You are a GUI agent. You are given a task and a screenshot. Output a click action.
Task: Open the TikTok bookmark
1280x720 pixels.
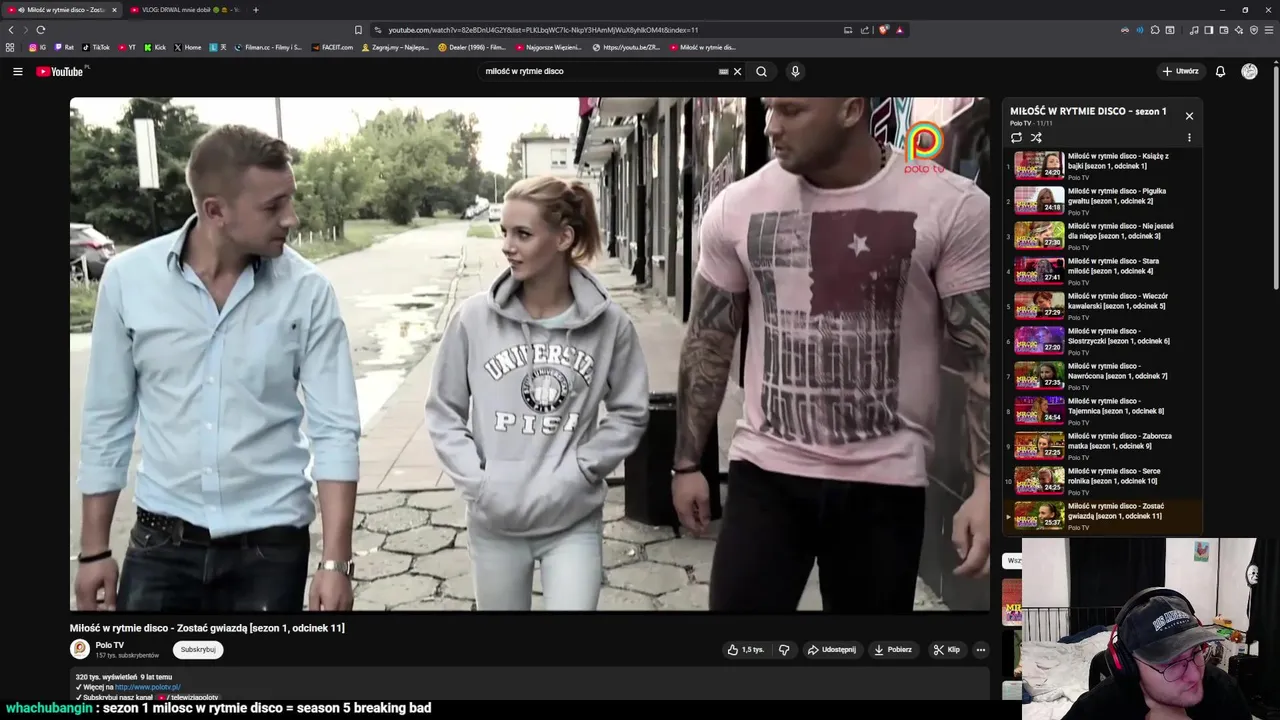coord(96,47)
